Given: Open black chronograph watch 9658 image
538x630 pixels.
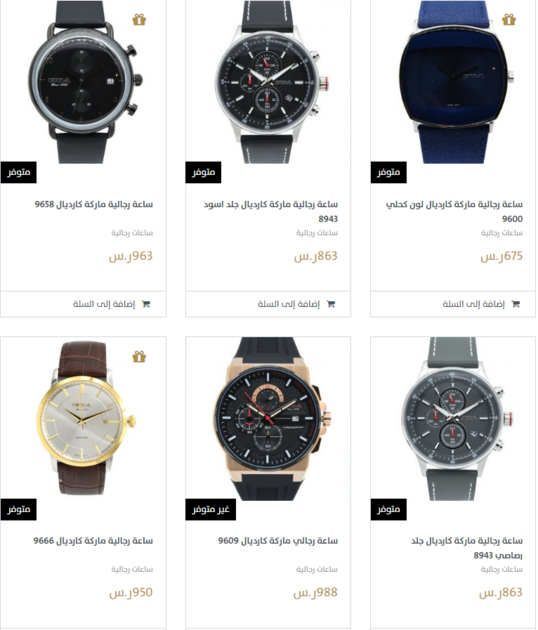Looking at the screenshot, I should pyautogui.click(x=84, y=82).
